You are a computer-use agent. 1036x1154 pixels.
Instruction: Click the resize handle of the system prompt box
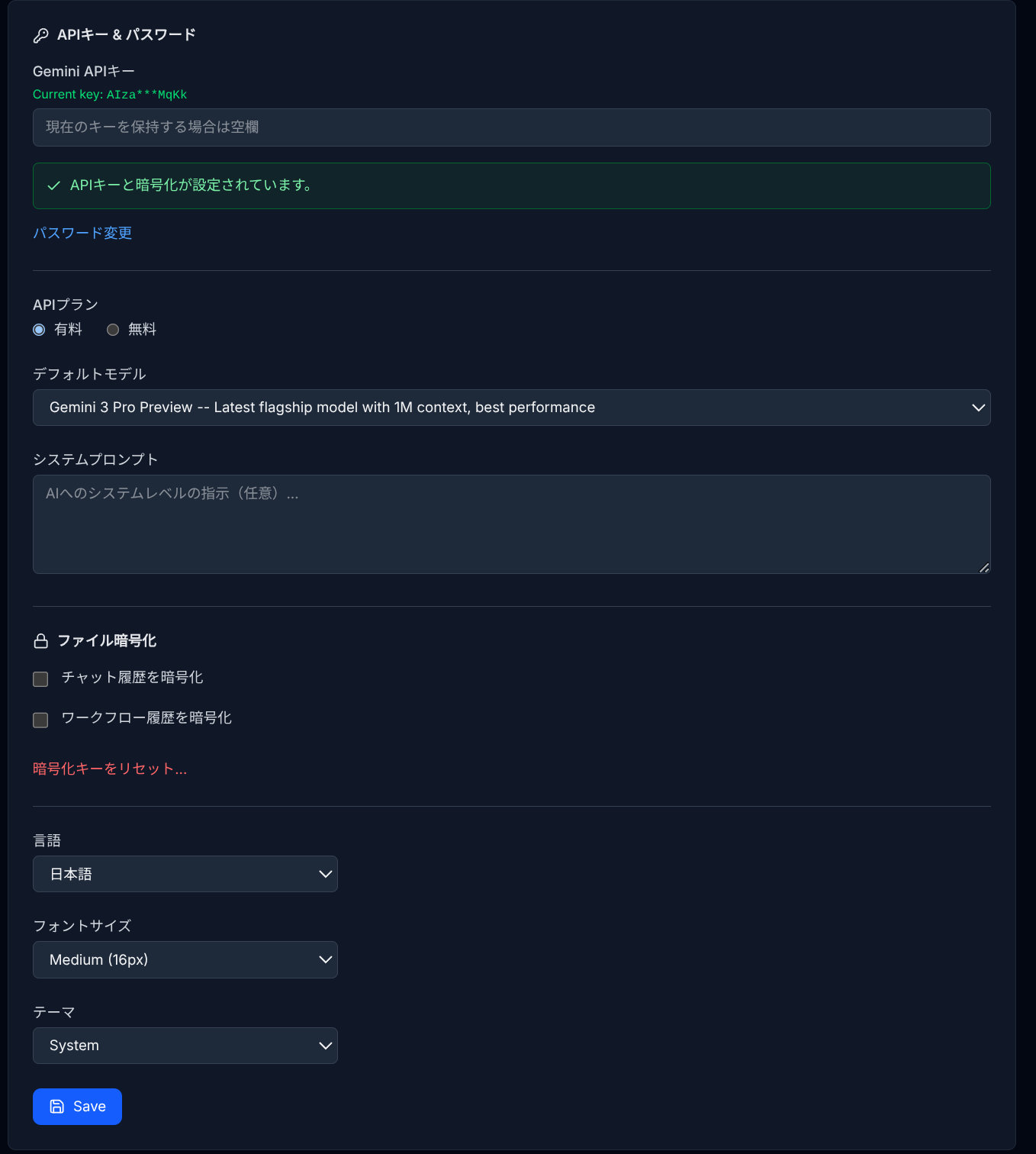point(984,568)
